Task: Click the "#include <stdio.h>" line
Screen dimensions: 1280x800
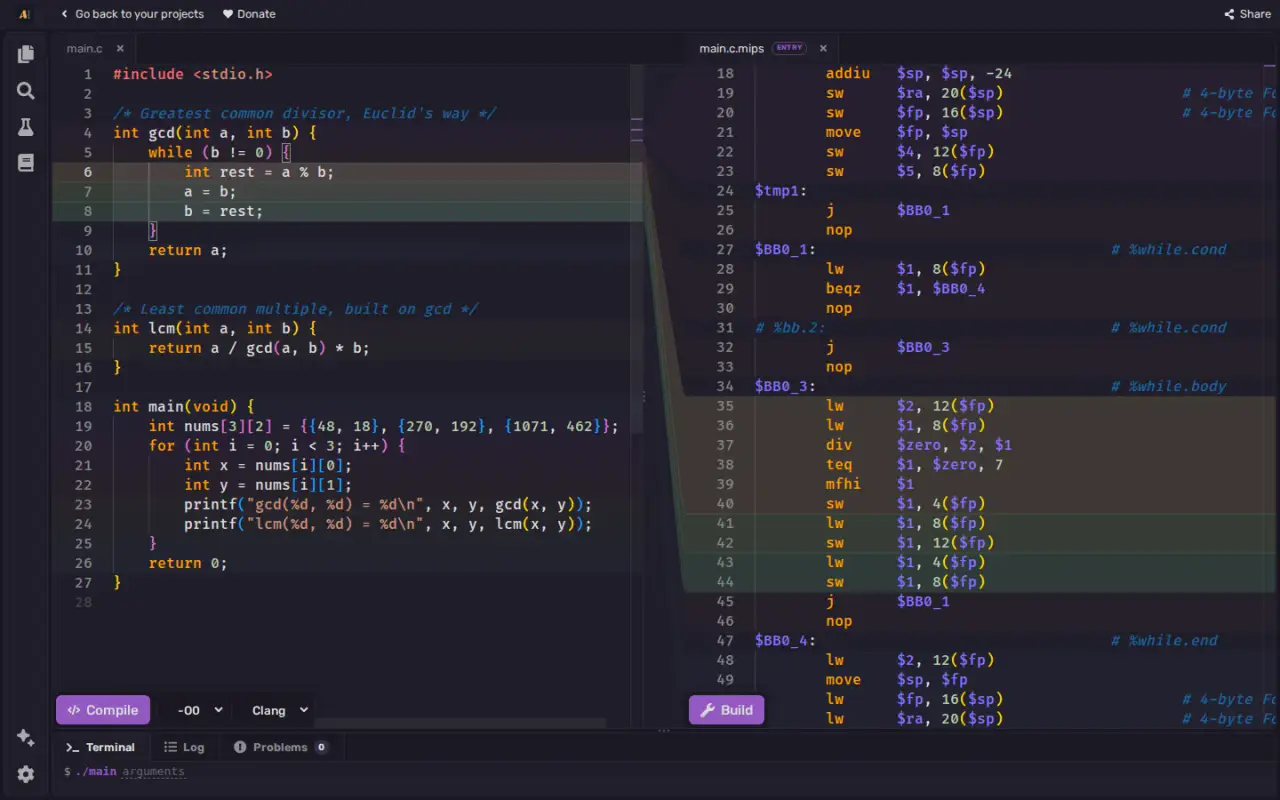Action: 193,74
